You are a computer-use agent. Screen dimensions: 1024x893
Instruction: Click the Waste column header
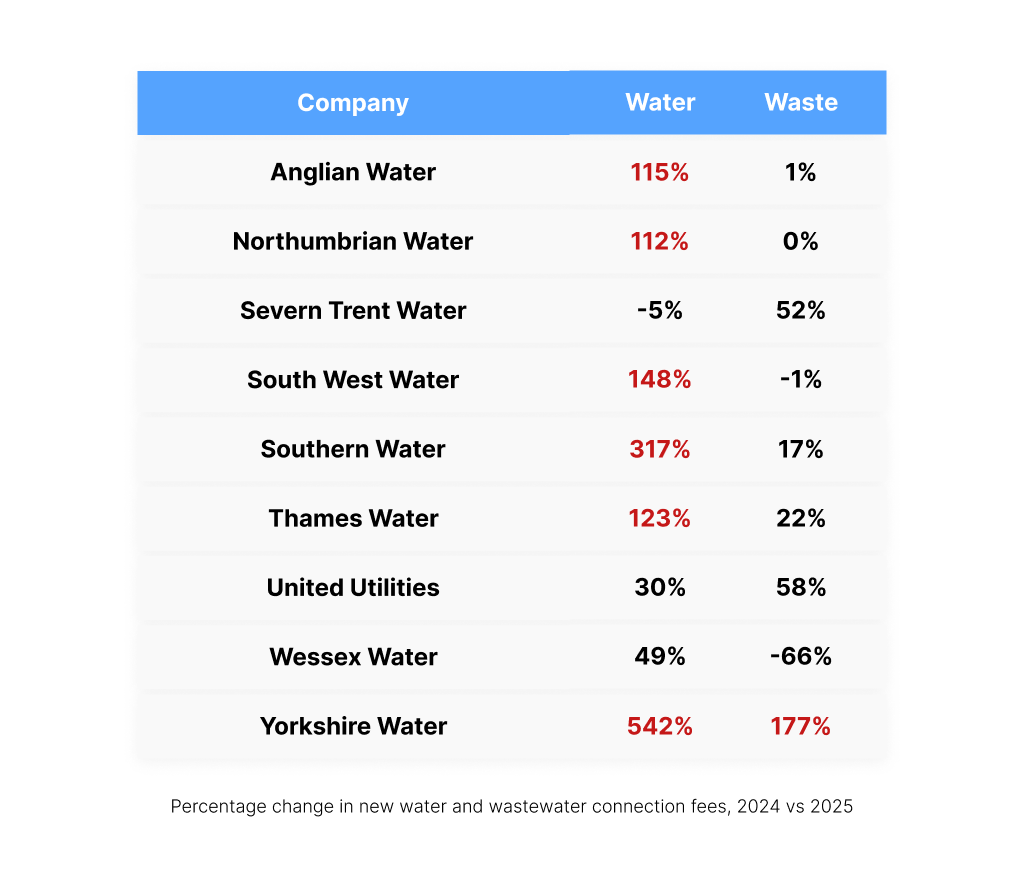click(801, 103)
